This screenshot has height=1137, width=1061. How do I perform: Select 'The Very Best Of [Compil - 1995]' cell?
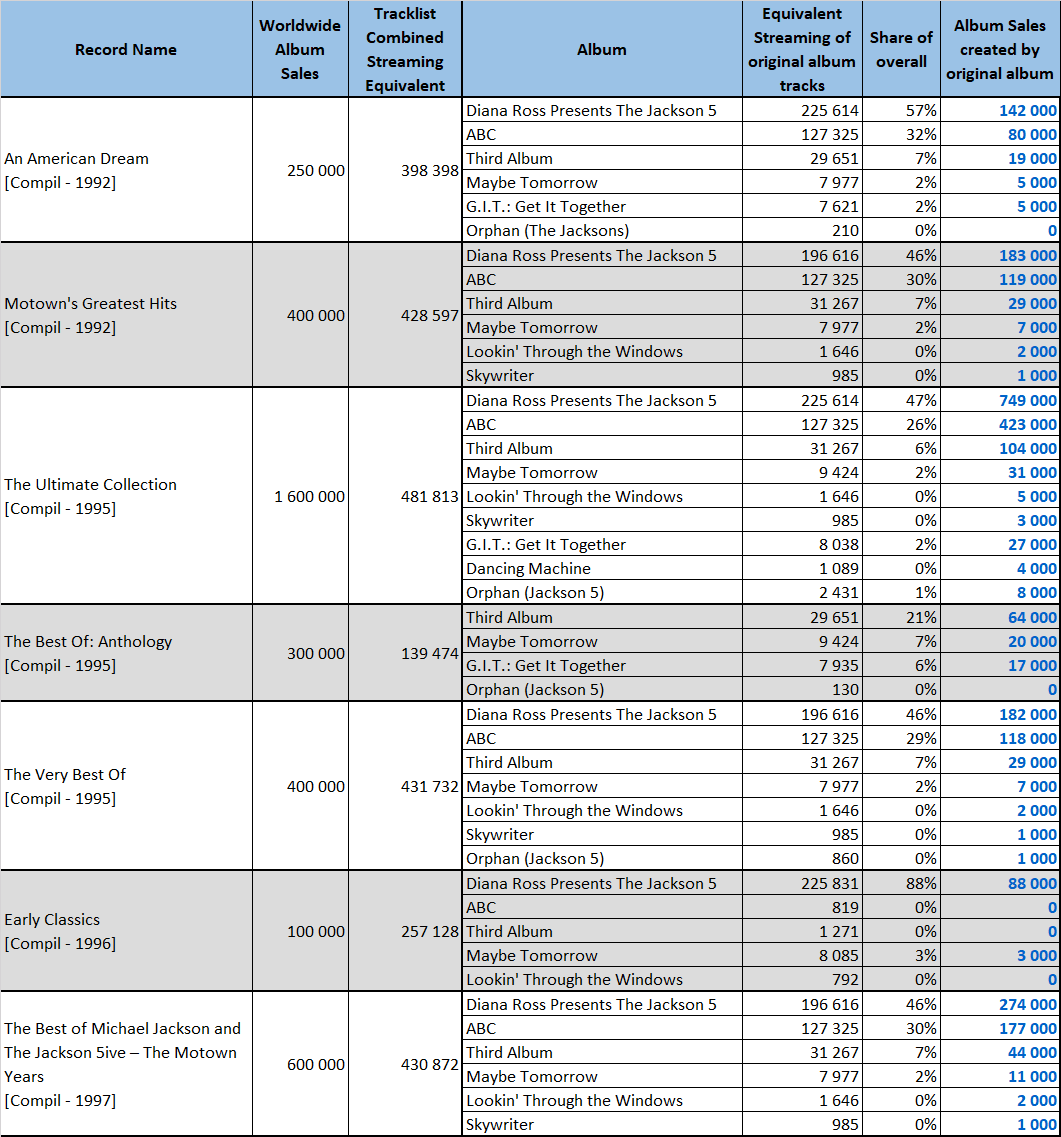126,786
